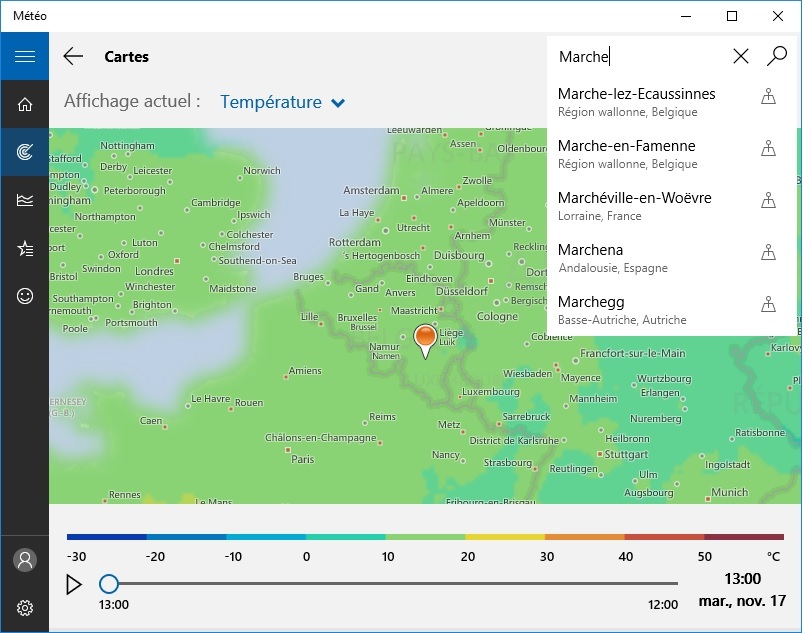Click Munich on the map

click(729, 492)
